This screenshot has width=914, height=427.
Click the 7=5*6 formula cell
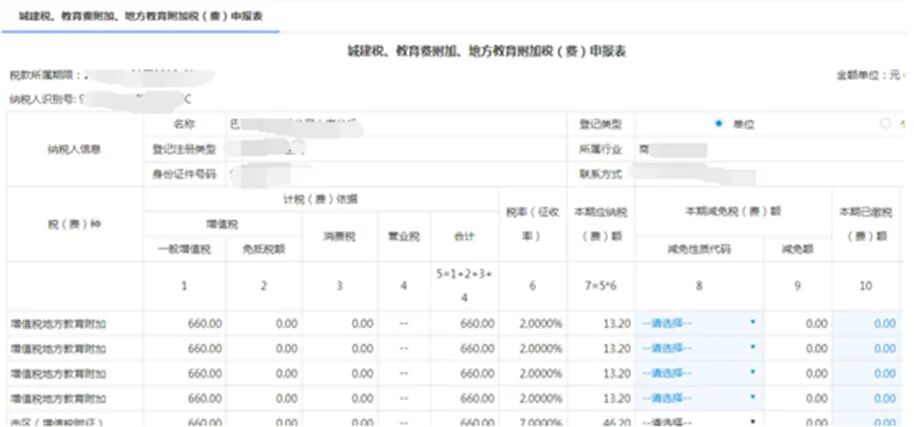(x=601, y=285)
